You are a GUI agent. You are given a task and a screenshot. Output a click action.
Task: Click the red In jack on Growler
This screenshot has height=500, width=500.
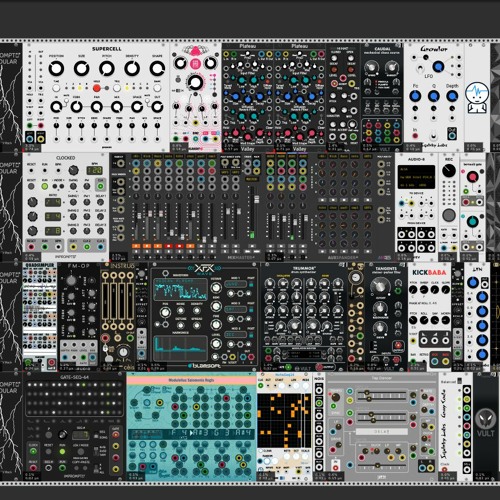tap(415, 136)
